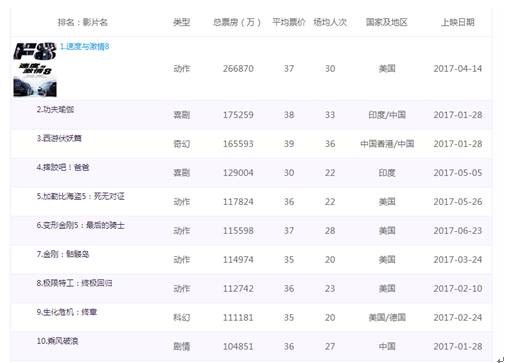Click country cell 印度/中国
Screen dimensions: 507x363
tap(387, 115)
